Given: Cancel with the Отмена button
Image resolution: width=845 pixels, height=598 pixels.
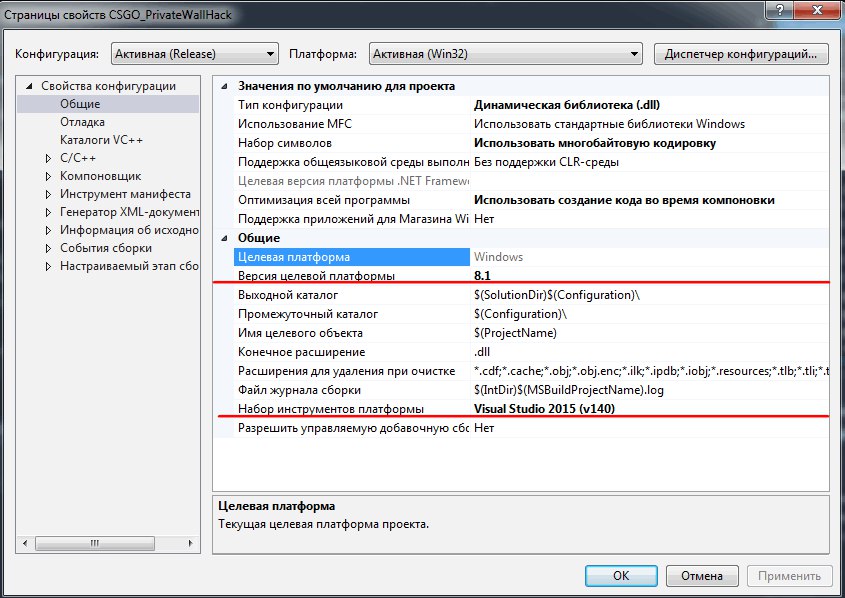Looking at the screenshot, I should click(702, 576).
